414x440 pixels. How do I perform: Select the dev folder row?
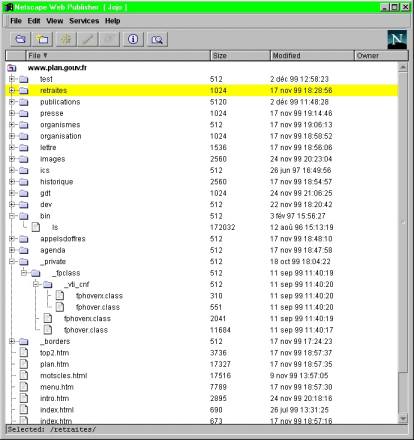202,205
